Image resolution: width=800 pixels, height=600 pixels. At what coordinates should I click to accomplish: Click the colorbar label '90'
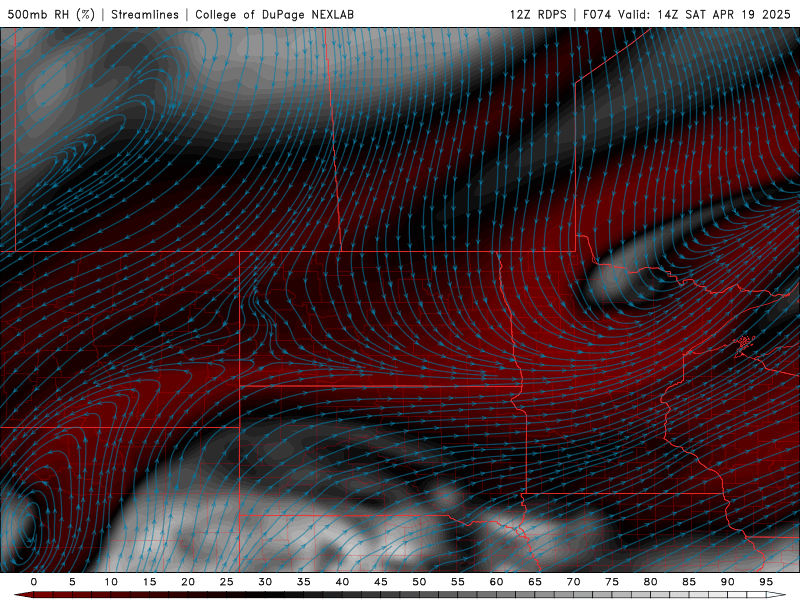[727, 582]
